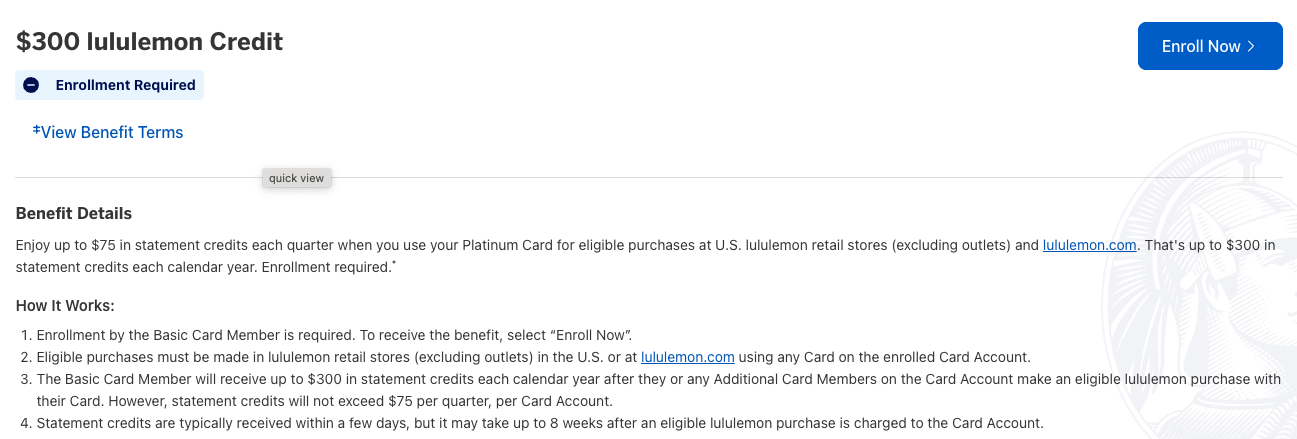The width and height of the screenshot is (1297, 439).
Task: Select the Enrollment Required badge text
Action: click(x=126, y=85)
